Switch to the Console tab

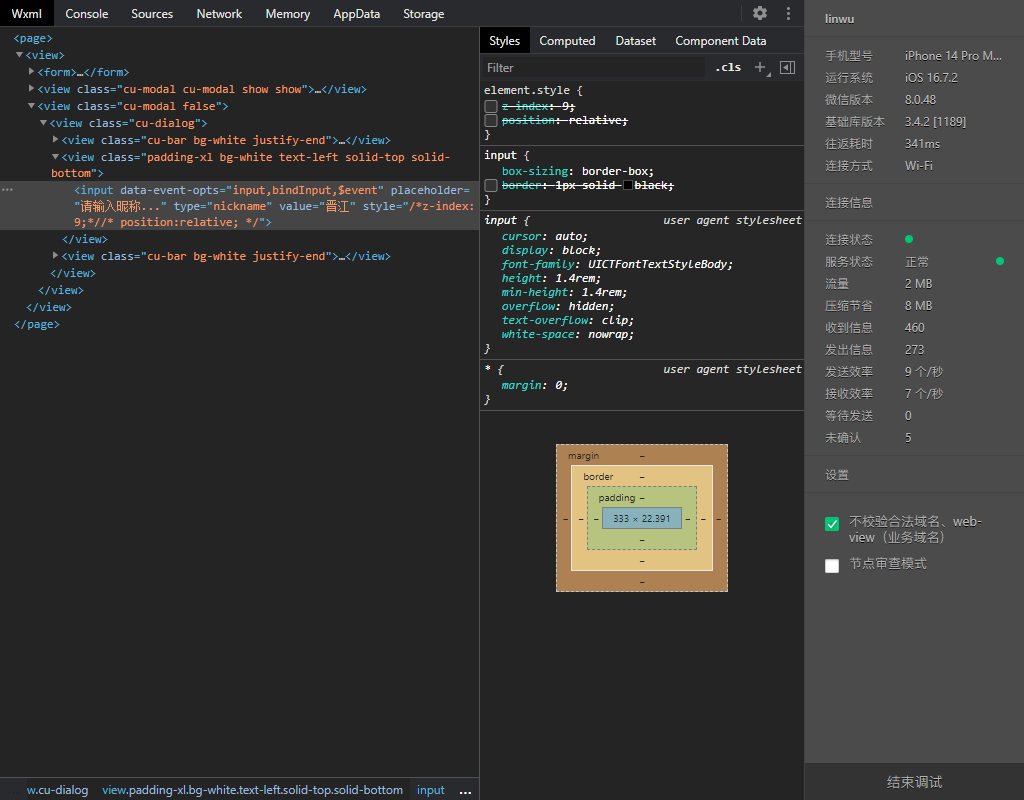[87, 14]
